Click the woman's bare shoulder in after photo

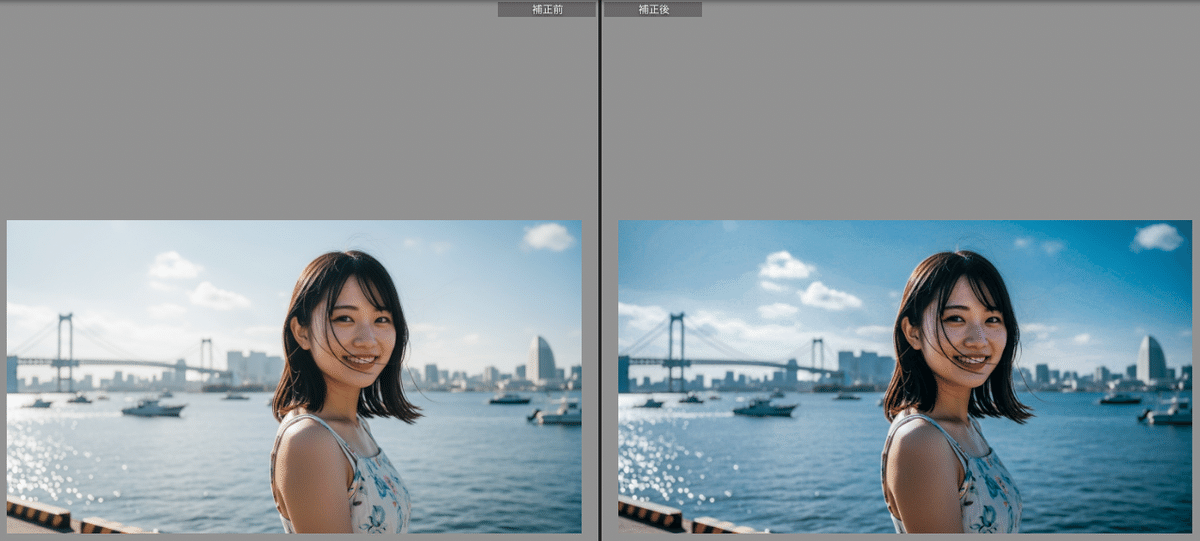coord(912,450)
